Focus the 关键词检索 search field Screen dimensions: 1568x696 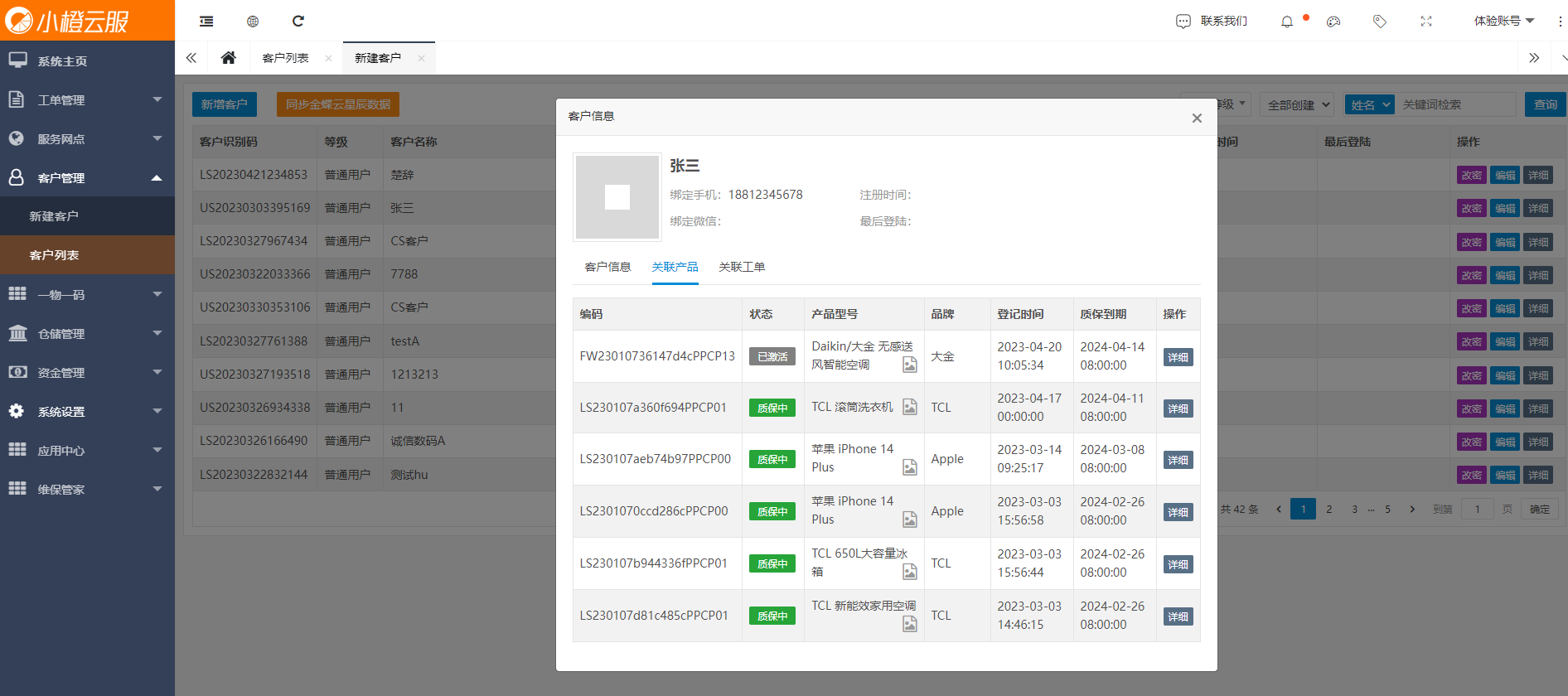1456,104
